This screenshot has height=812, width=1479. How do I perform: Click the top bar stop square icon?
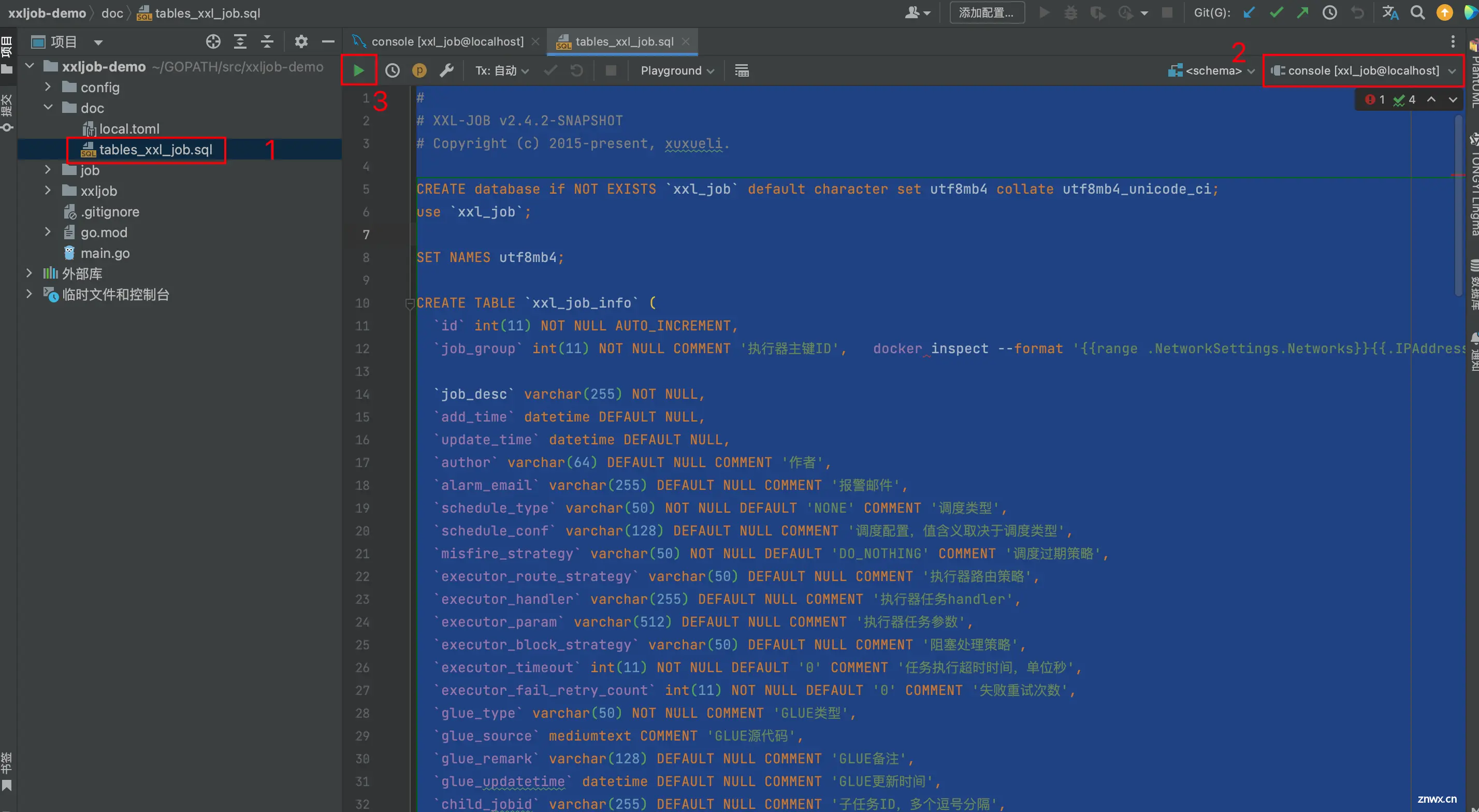(1167, 12)
